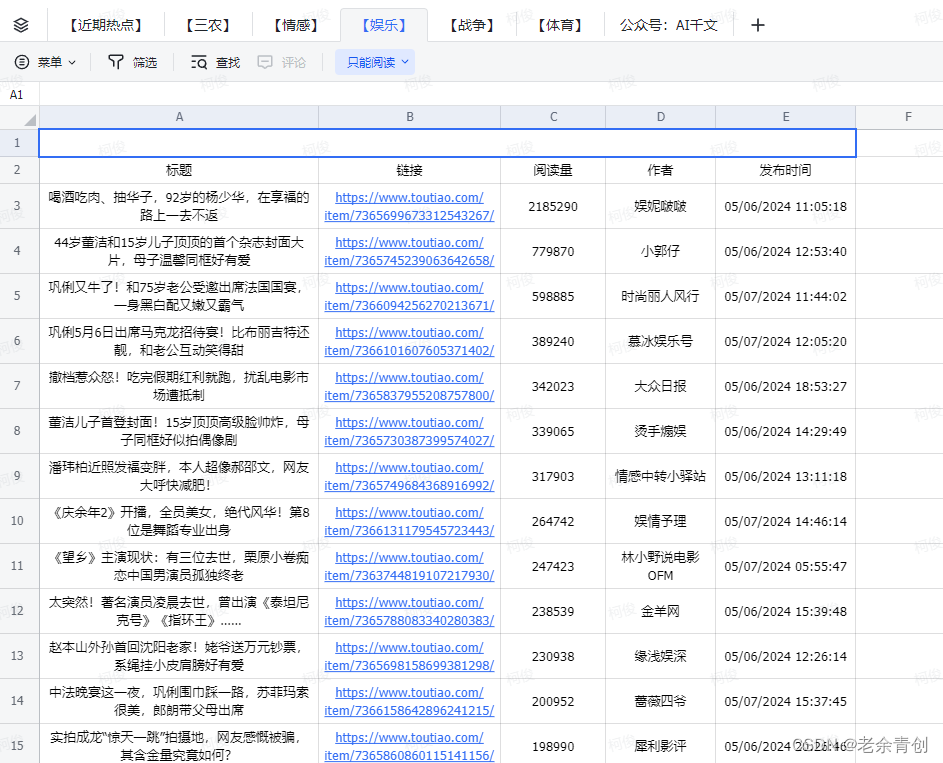943x763 pixels.
Task: Click title cell about 喝酒吃肉、抽华子
Action: click(x=179, y=206)
